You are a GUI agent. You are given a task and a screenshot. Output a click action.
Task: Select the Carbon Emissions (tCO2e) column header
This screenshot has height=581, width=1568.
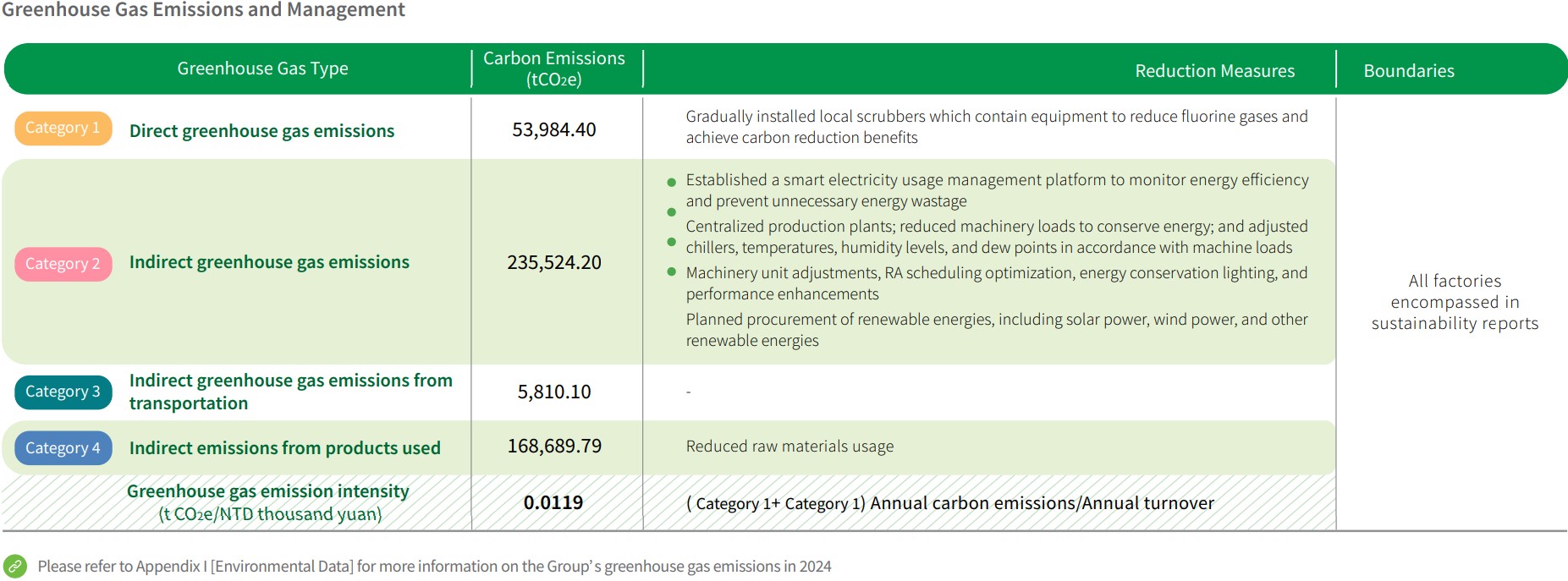(x=554, y=69)
